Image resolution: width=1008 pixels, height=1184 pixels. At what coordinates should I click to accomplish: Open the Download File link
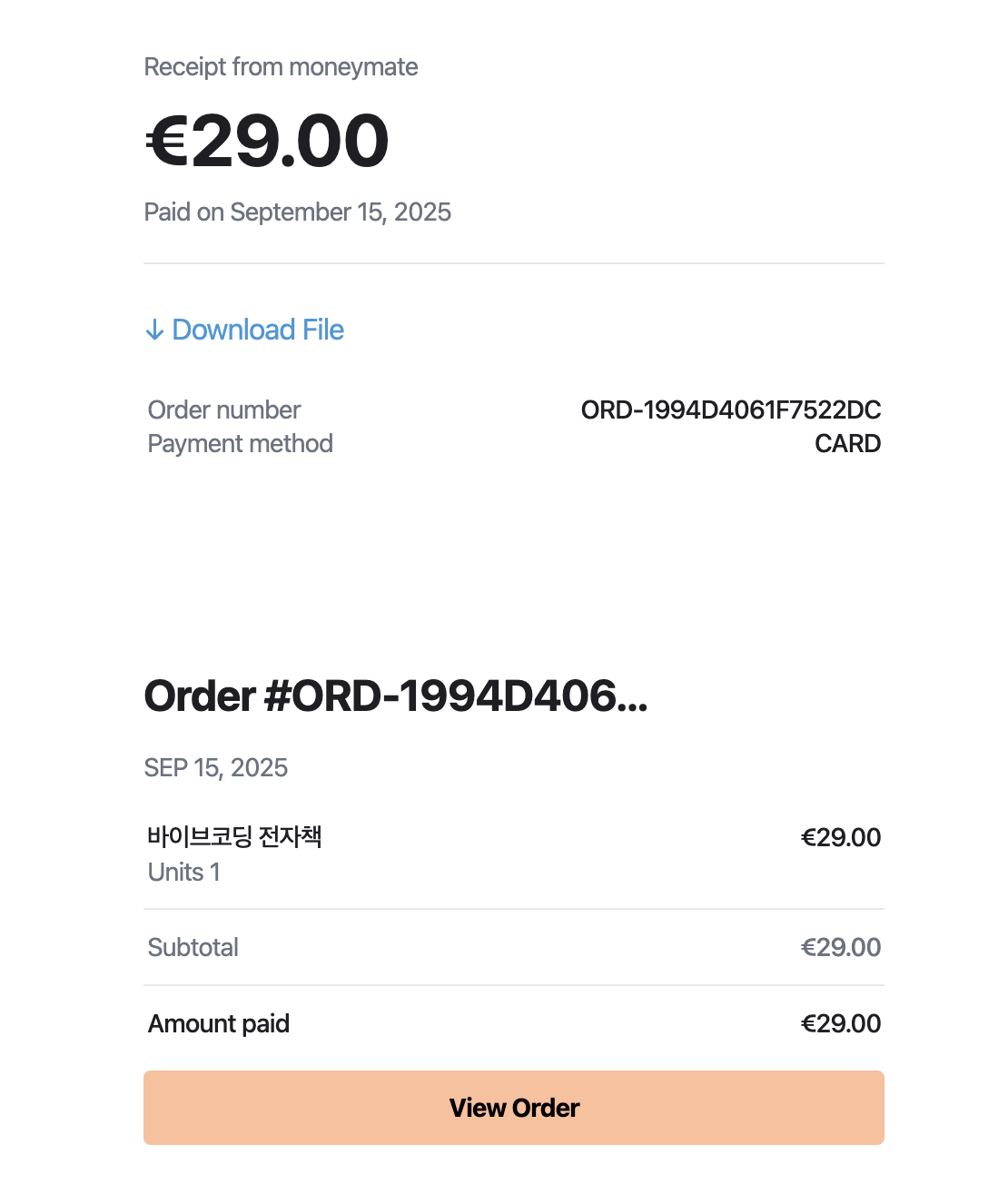click(x=258, y=330)
